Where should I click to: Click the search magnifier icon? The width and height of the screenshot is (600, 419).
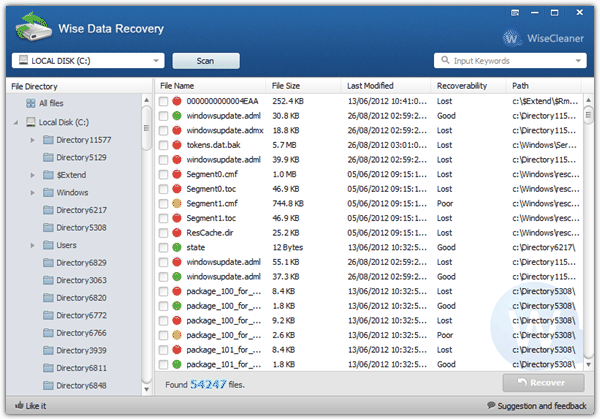point(445,60)
